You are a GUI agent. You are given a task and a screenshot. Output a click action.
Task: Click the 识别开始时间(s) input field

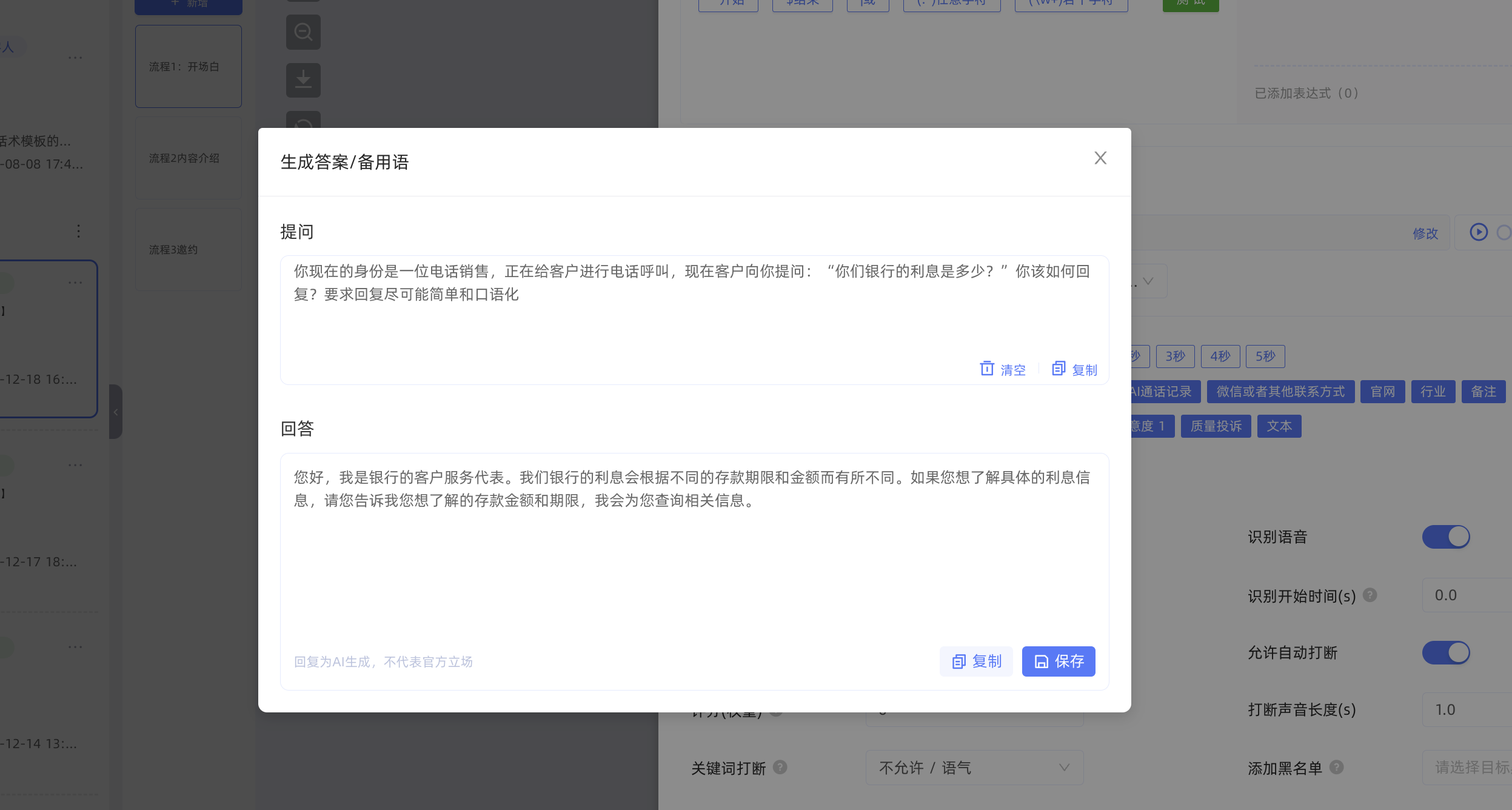pyautogui.click(x=1467, y=595)
